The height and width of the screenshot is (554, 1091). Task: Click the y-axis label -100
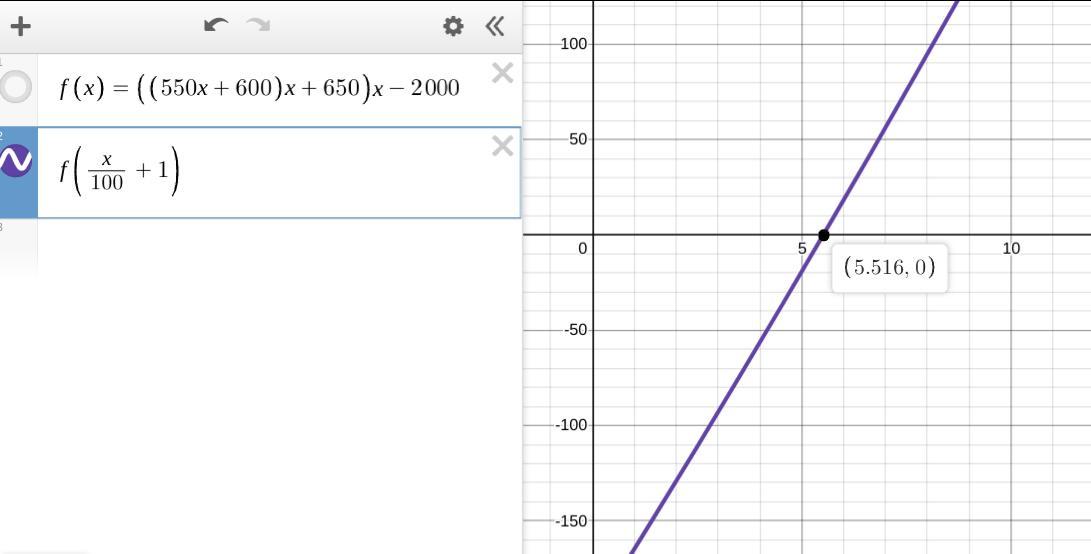point(571,425)
